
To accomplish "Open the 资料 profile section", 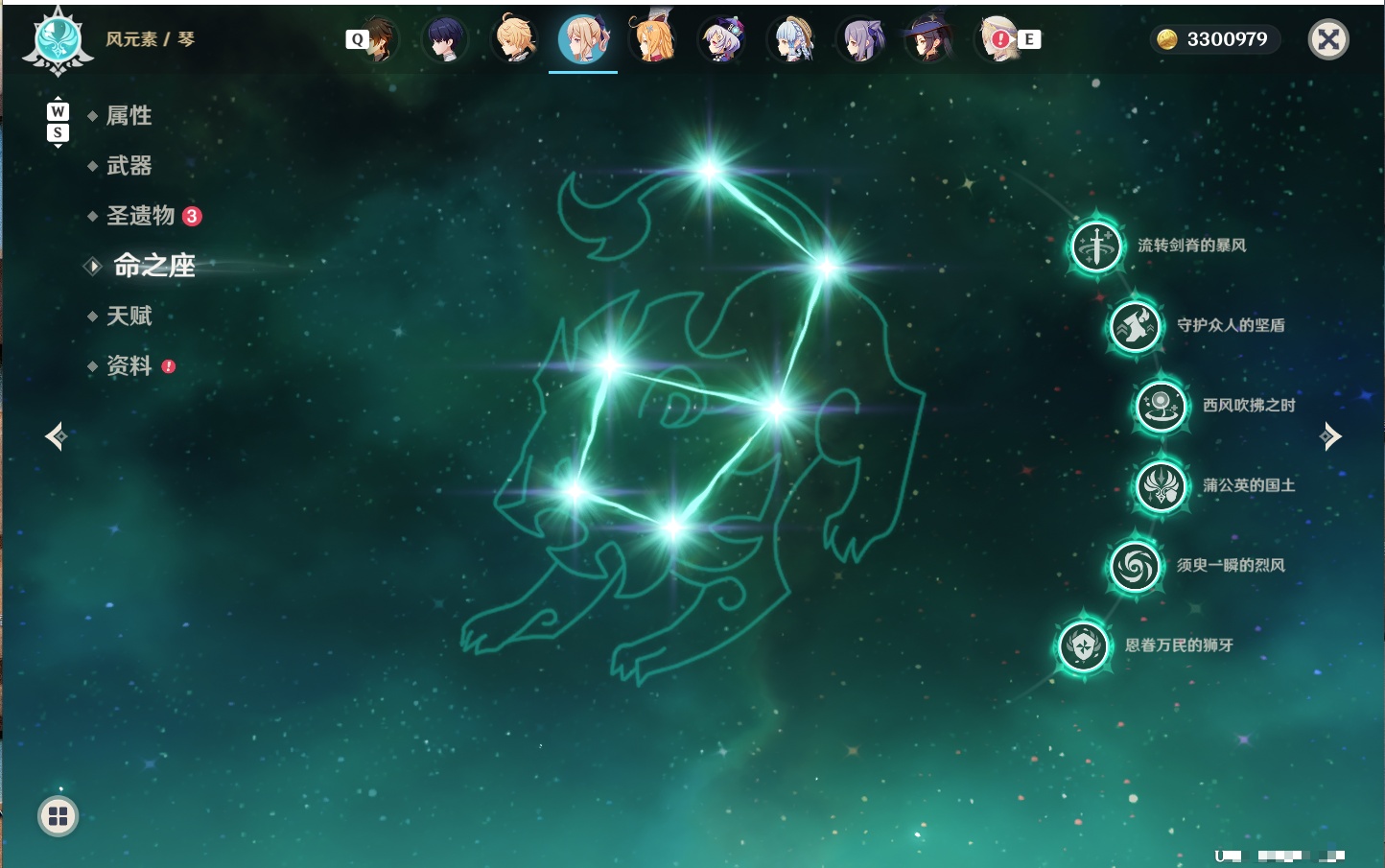I will point(129,365).
